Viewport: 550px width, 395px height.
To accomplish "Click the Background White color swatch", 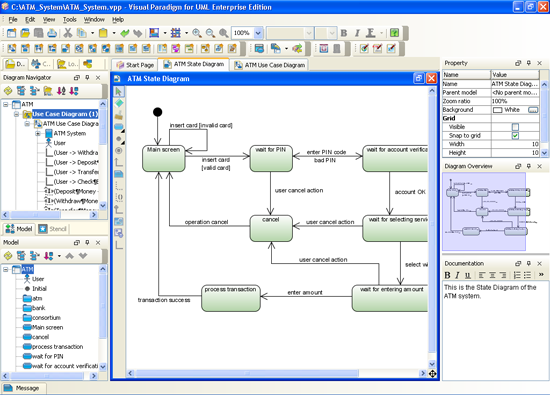I will 497,110.
